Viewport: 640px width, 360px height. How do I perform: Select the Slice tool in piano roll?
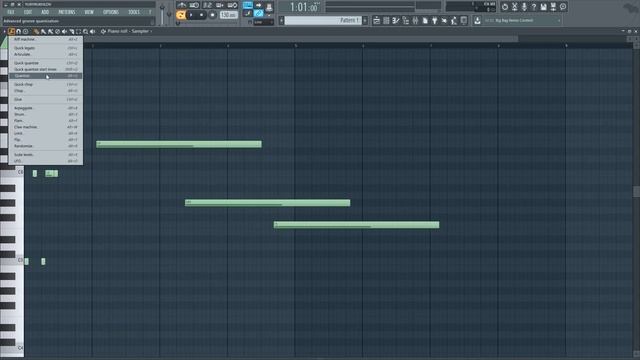click(71, 31)
